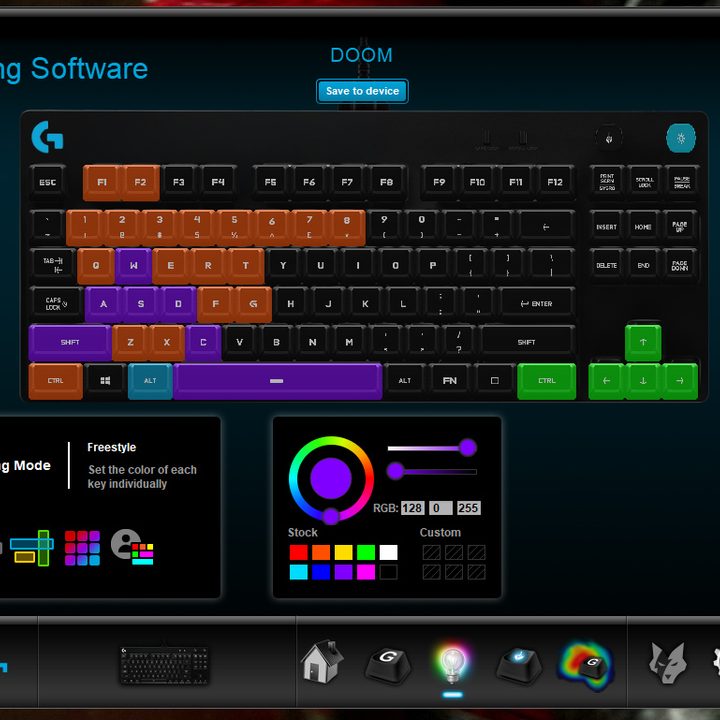720x720 pixels.
Task: Select the green left arrow key
Action: tap(606, 381)
